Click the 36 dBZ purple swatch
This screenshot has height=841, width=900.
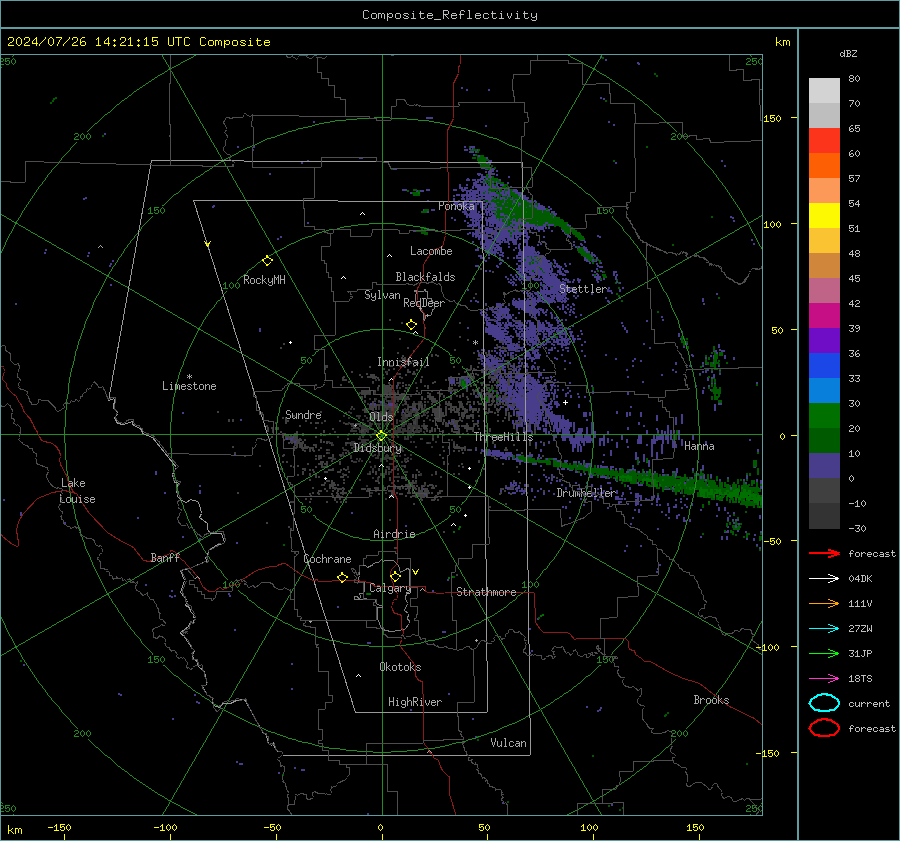click(x=824, y=340)
